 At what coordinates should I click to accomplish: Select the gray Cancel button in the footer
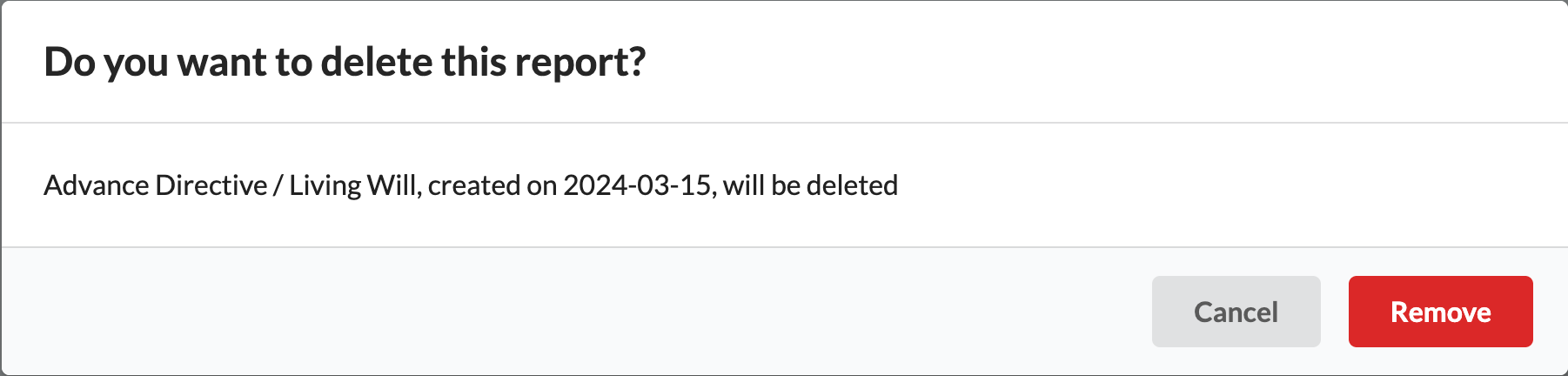pyautogui.click(x=1236, y=312)
